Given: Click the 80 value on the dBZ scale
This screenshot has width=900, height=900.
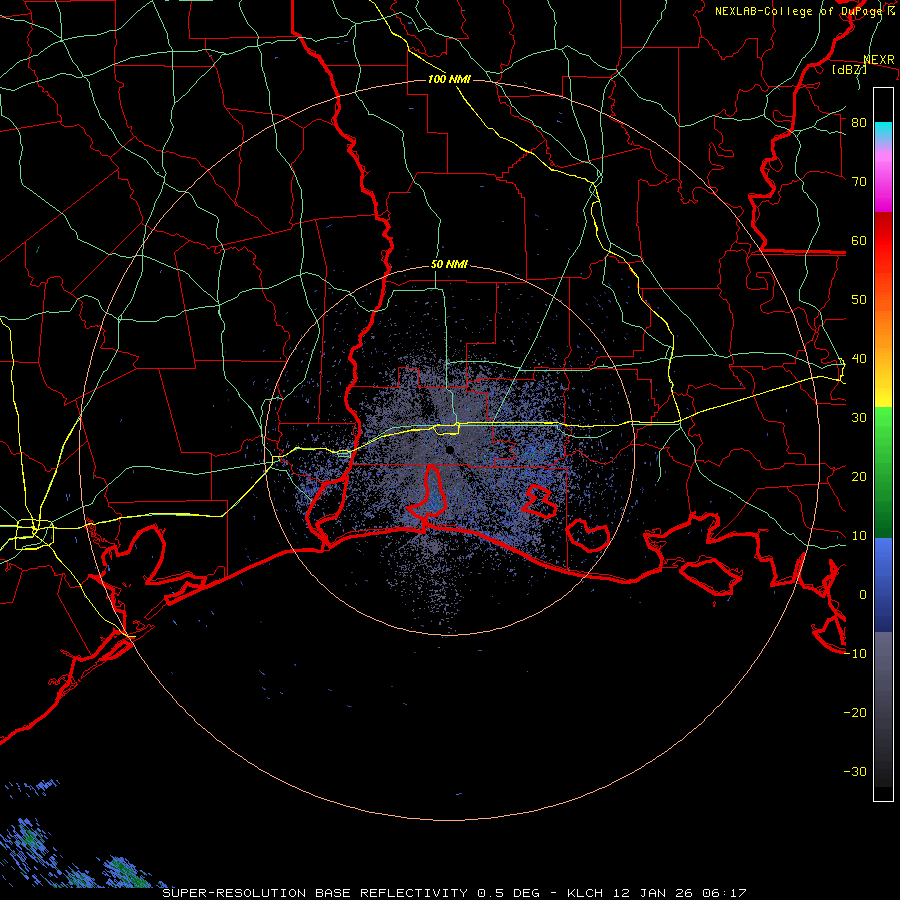Looking at the screenshot, I should coord(859,123).
